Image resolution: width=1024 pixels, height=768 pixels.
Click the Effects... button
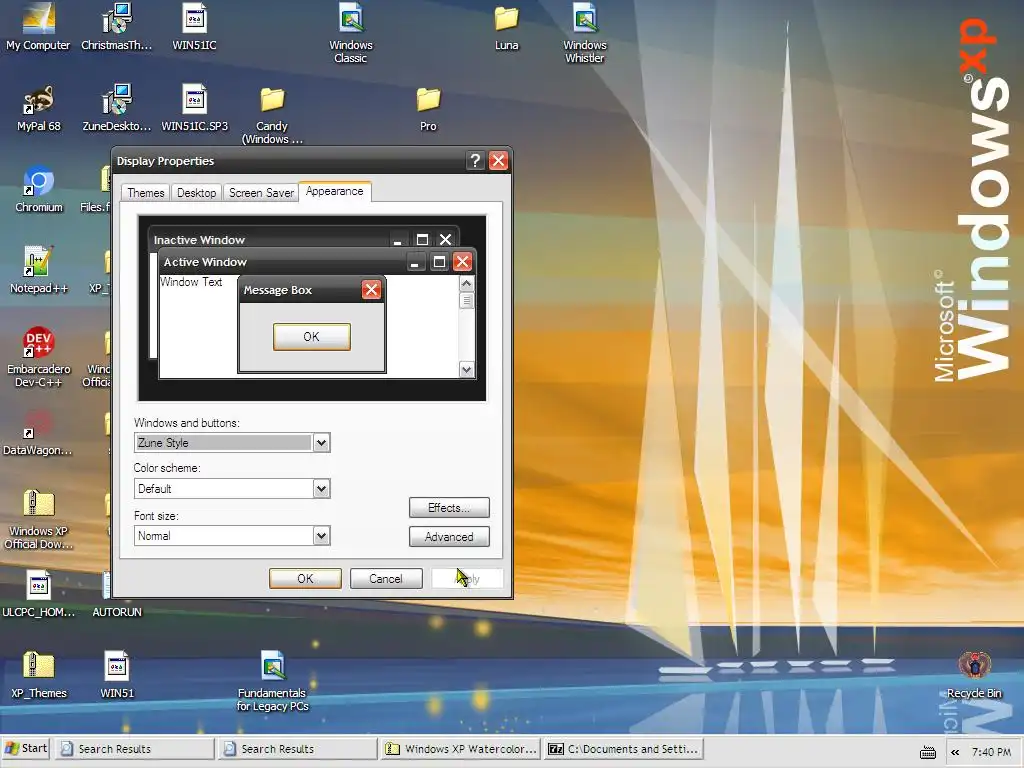pos(449,507)
